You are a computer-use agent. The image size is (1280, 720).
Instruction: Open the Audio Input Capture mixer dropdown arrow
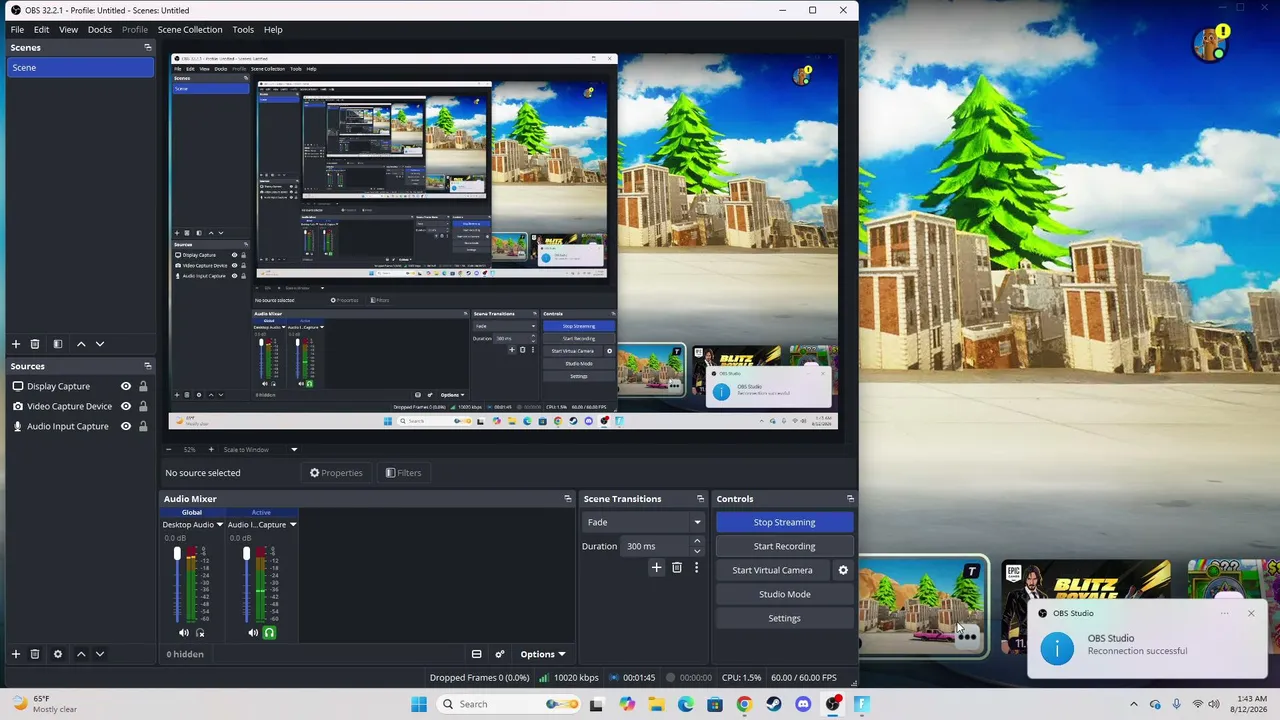coord(292,524)
